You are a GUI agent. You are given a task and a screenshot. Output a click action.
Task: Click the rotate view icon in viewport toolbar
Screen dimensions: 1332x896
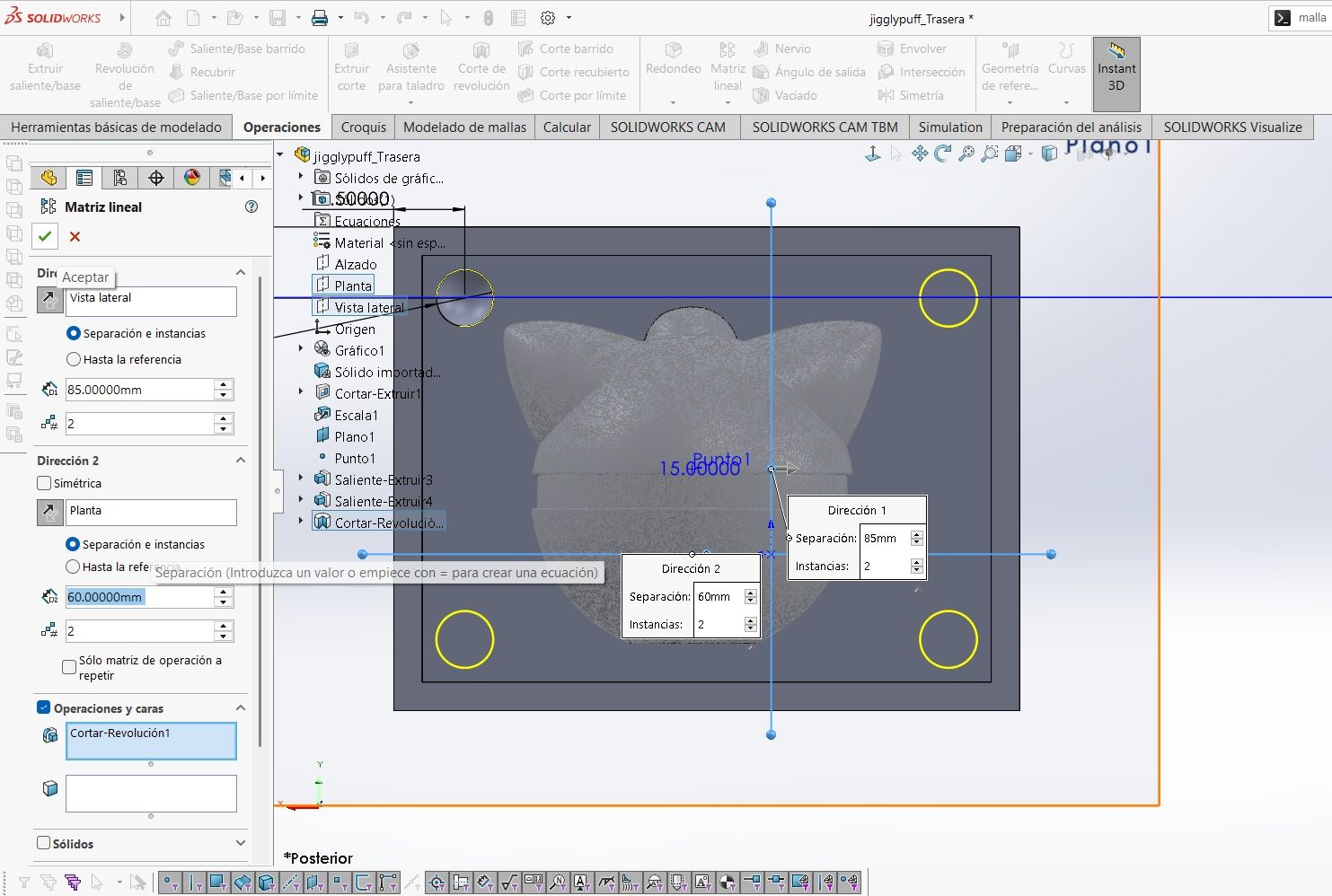point(943,154)
